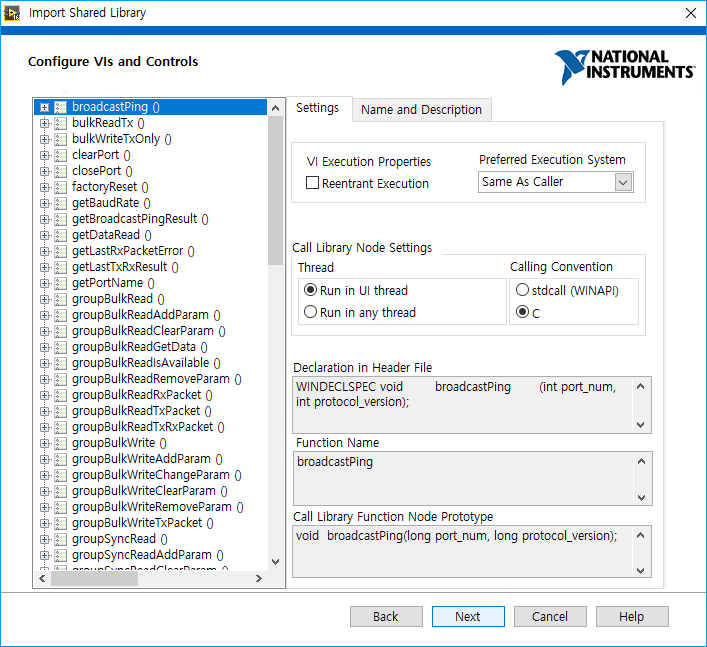Switch to Name and Description tab

coord(421,110)
